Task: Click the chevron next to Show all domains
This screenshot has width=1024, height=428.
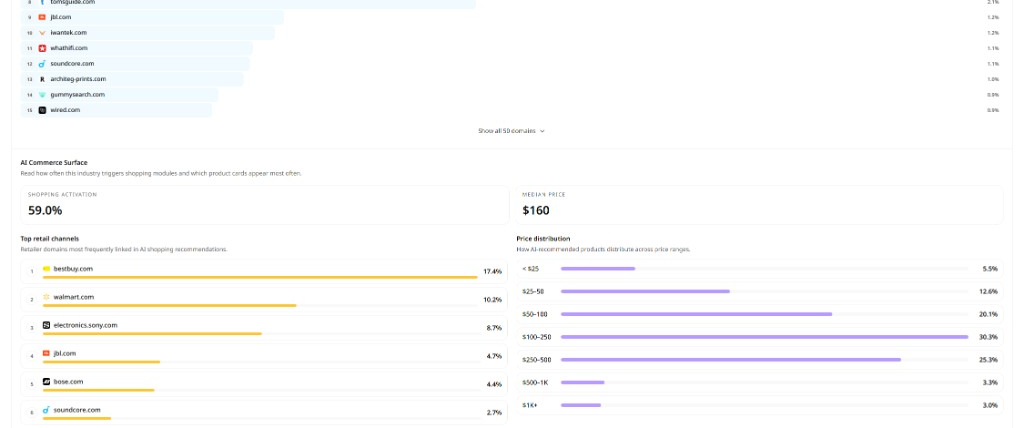Action: (542, 131)
